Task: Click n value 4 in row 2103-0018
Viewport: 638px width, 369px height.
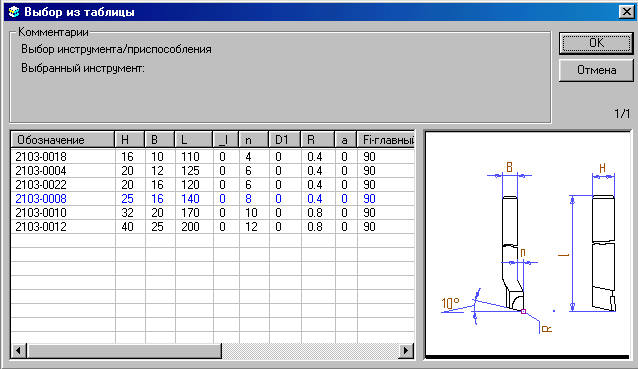Action: (248, 157)
